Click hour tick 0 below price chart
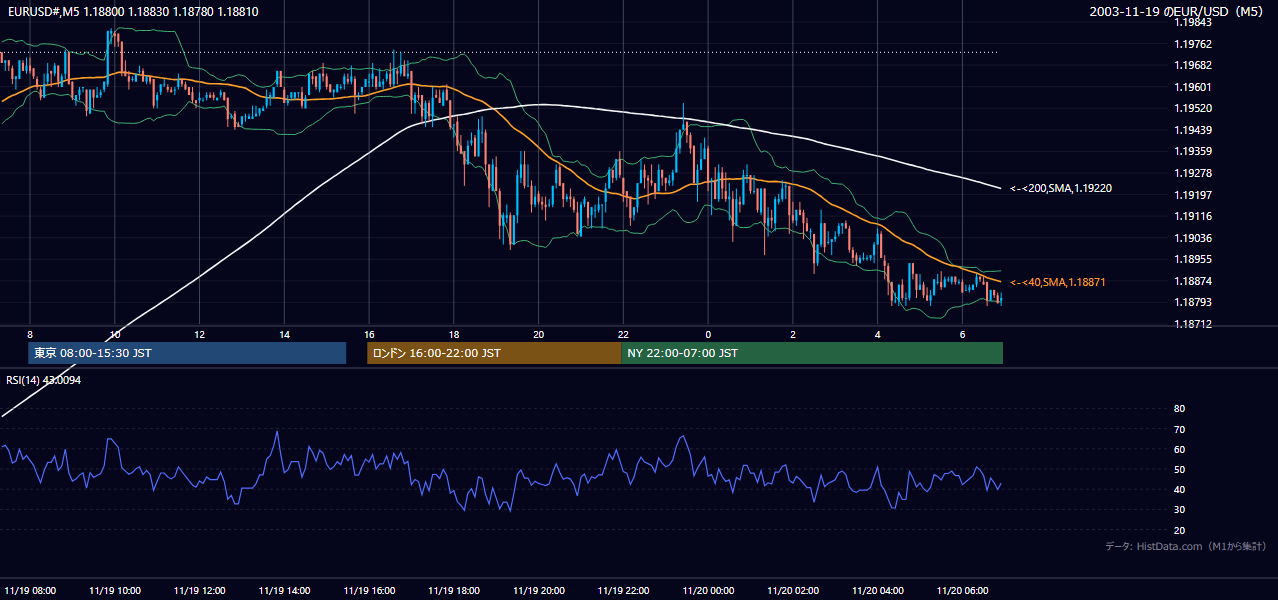 708,334
